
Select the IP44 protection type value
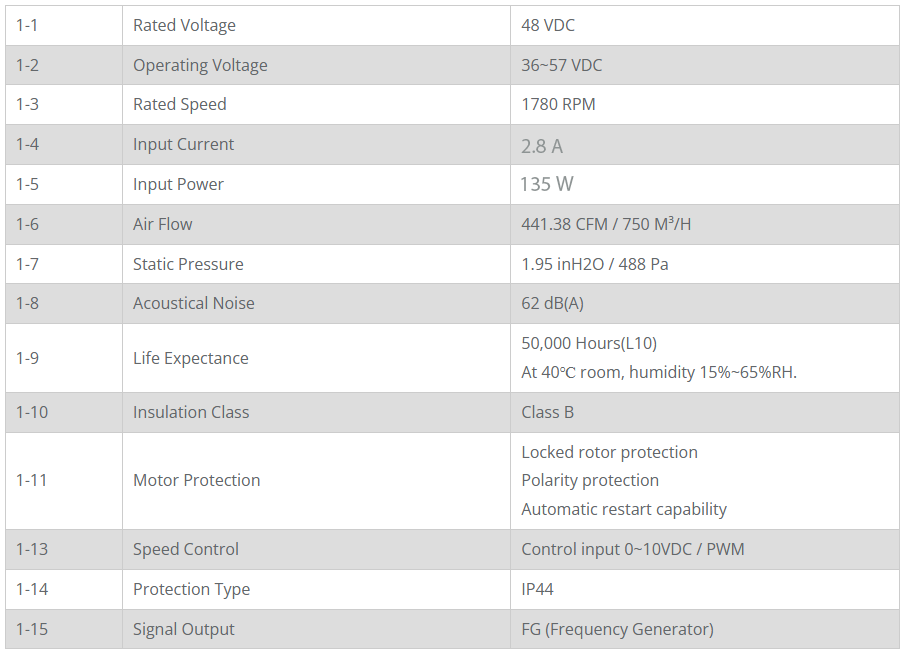537,589
